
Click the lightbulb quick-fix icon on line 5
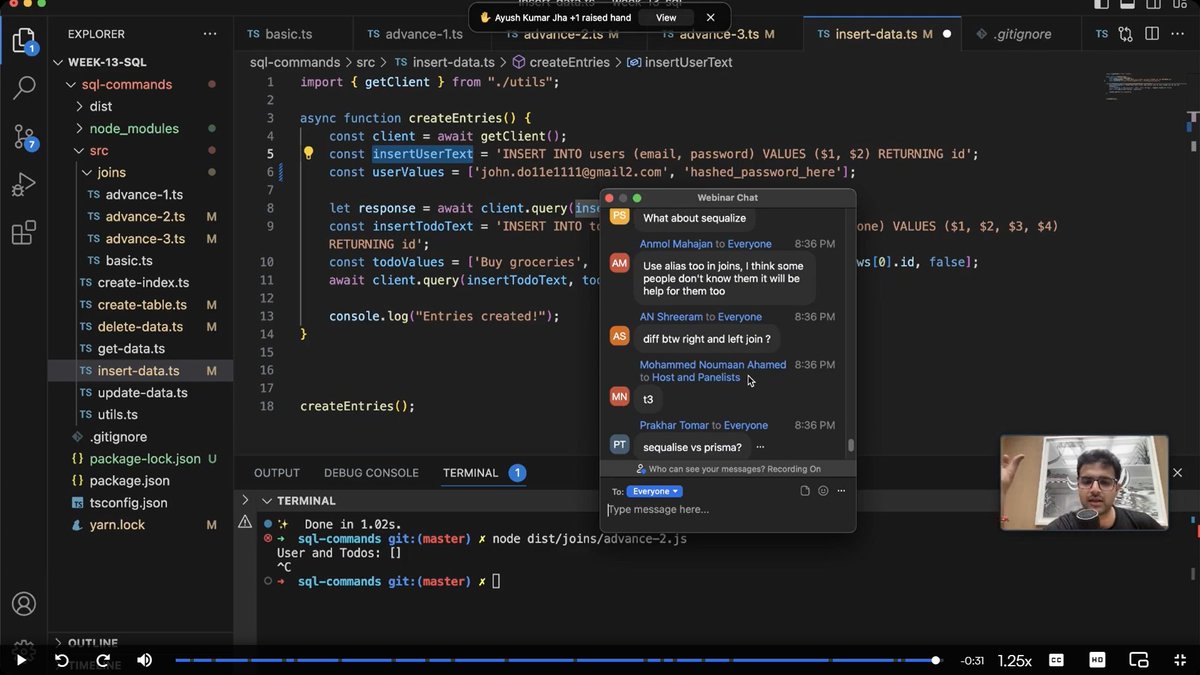pos(309,154)
